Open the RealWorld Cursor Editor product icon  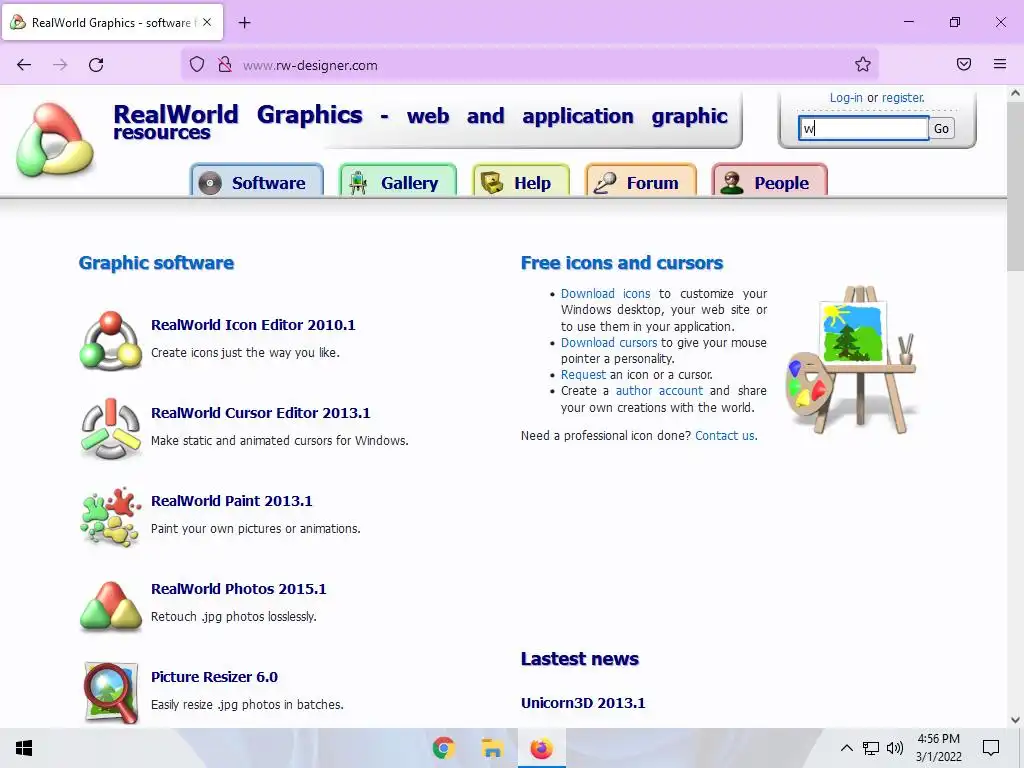coord(110,429)
